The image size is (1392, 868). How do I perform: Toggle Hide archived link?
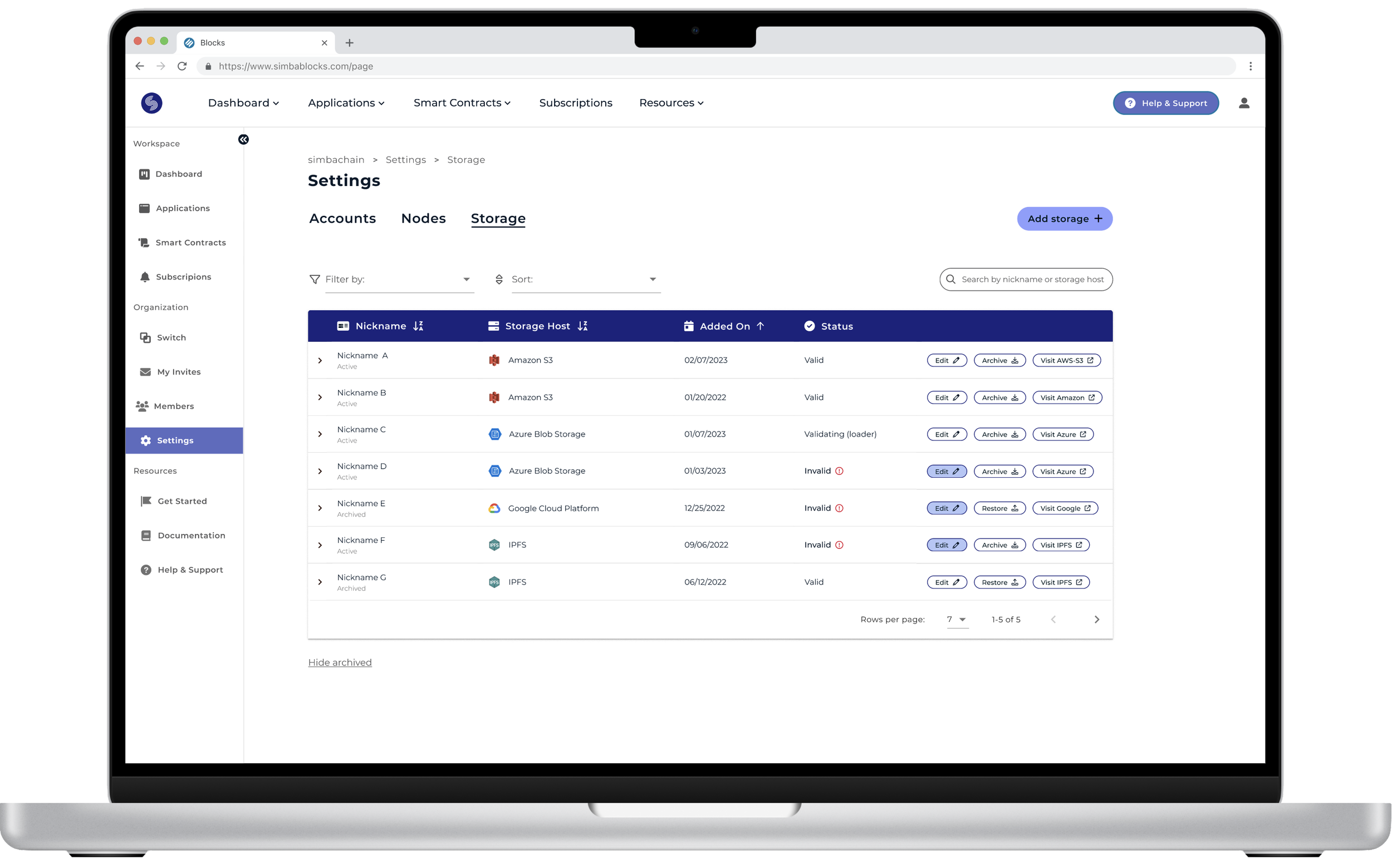pyautogui.click(x=340, y=663)
